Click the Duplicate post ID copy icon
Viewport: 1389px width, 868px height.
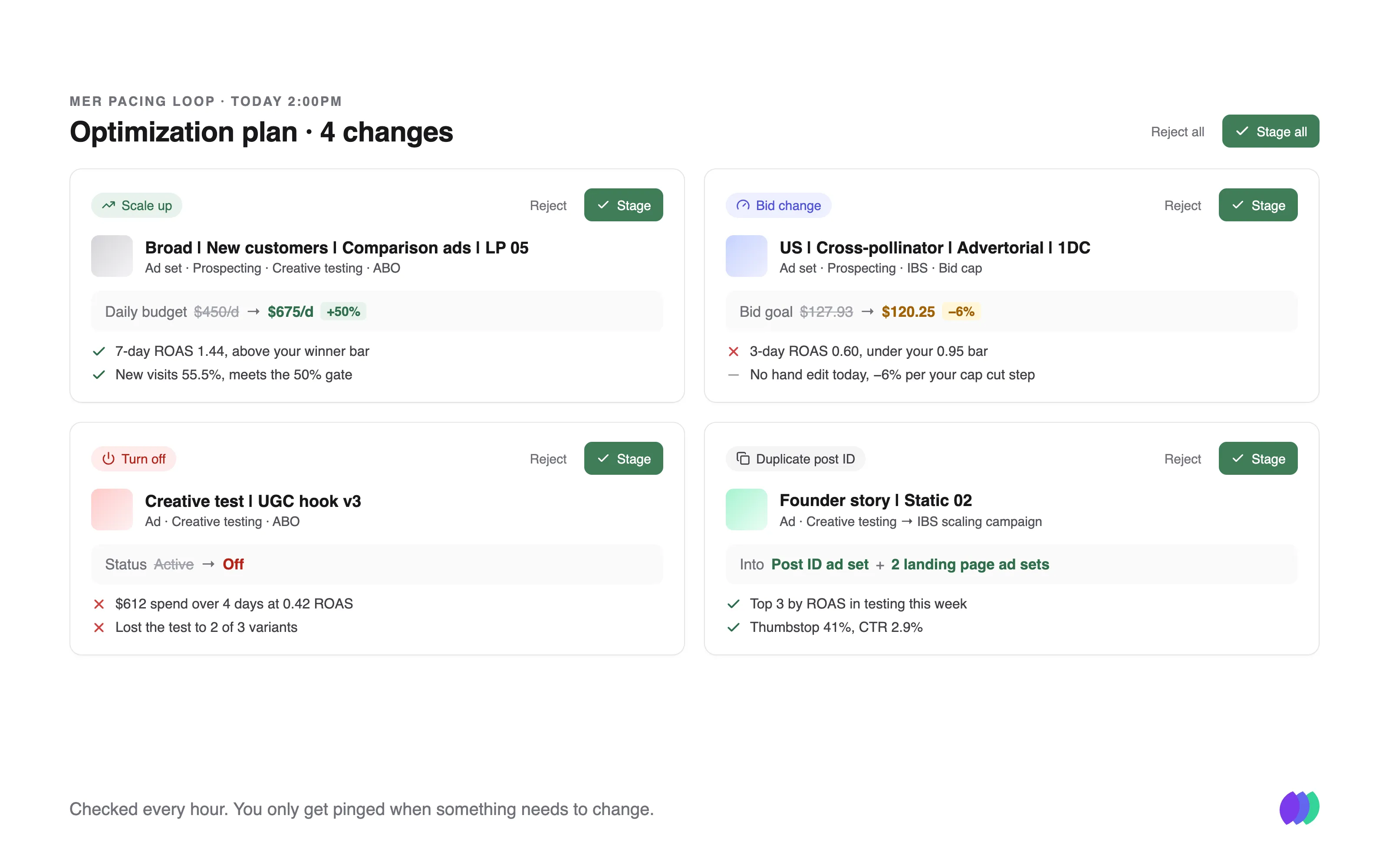[743, 458]
